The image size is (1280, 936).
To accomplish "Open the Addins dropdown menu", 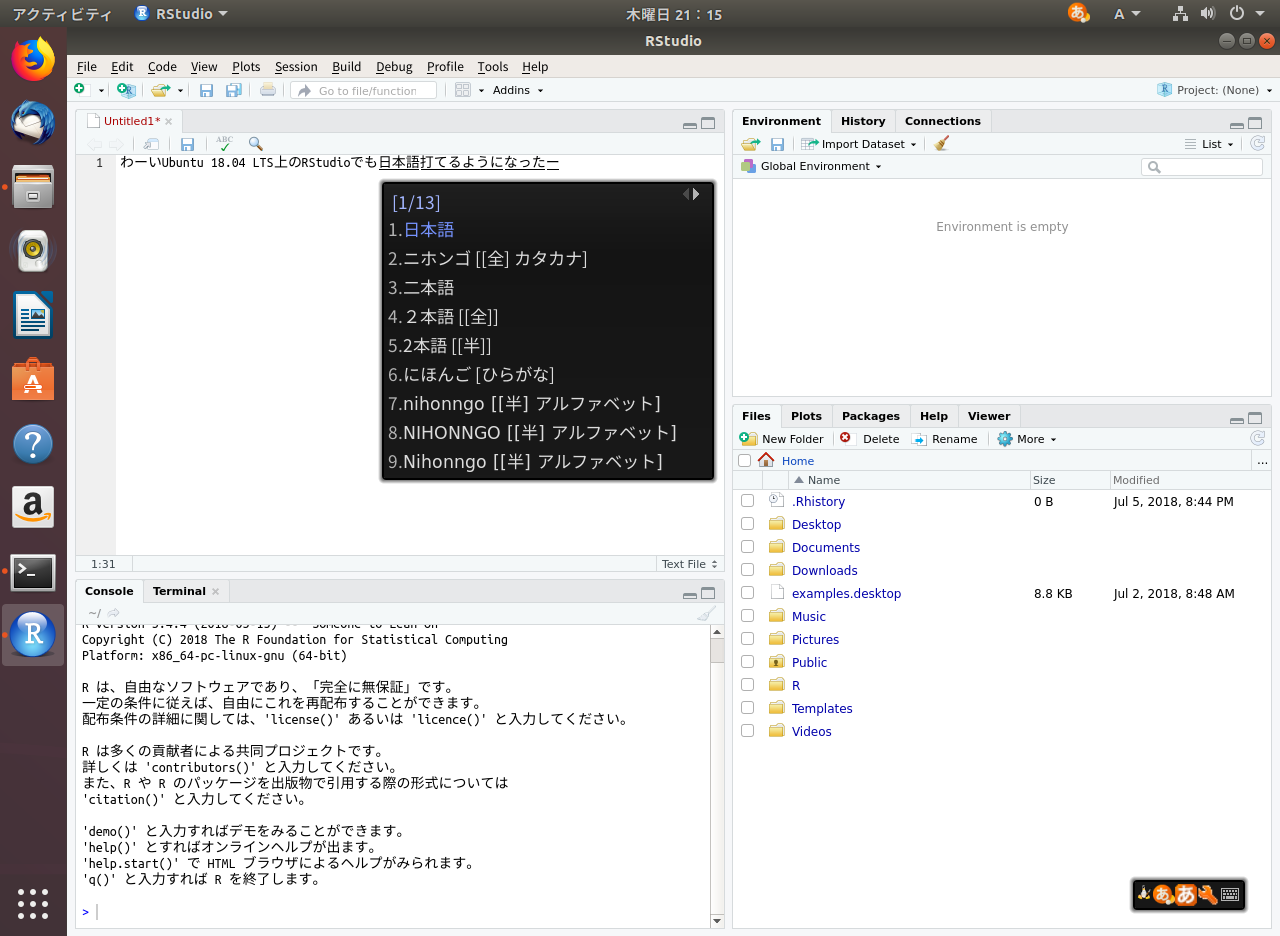I will coord(518,90).
